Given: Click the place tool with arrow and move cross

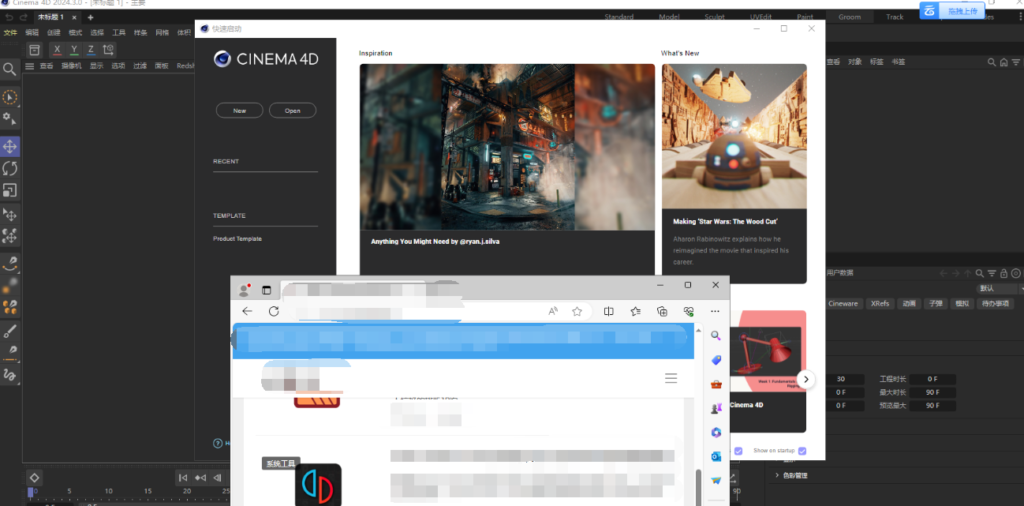Looking at the screenshot, I should 10,214.
